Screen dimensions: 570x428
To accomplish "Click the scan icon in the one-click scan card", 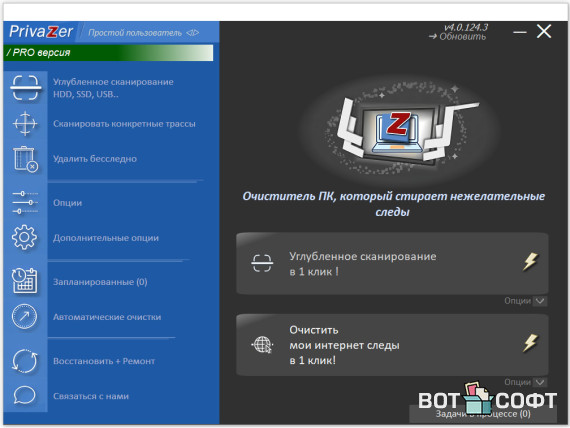I will [262, 263].
